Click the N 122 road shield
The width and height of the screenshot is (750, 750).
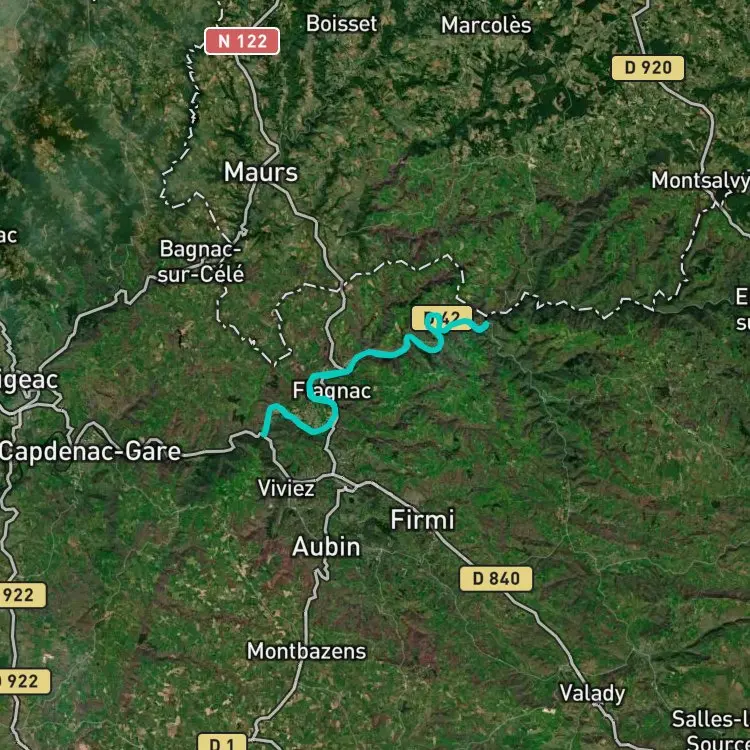[x=242, y=41]
